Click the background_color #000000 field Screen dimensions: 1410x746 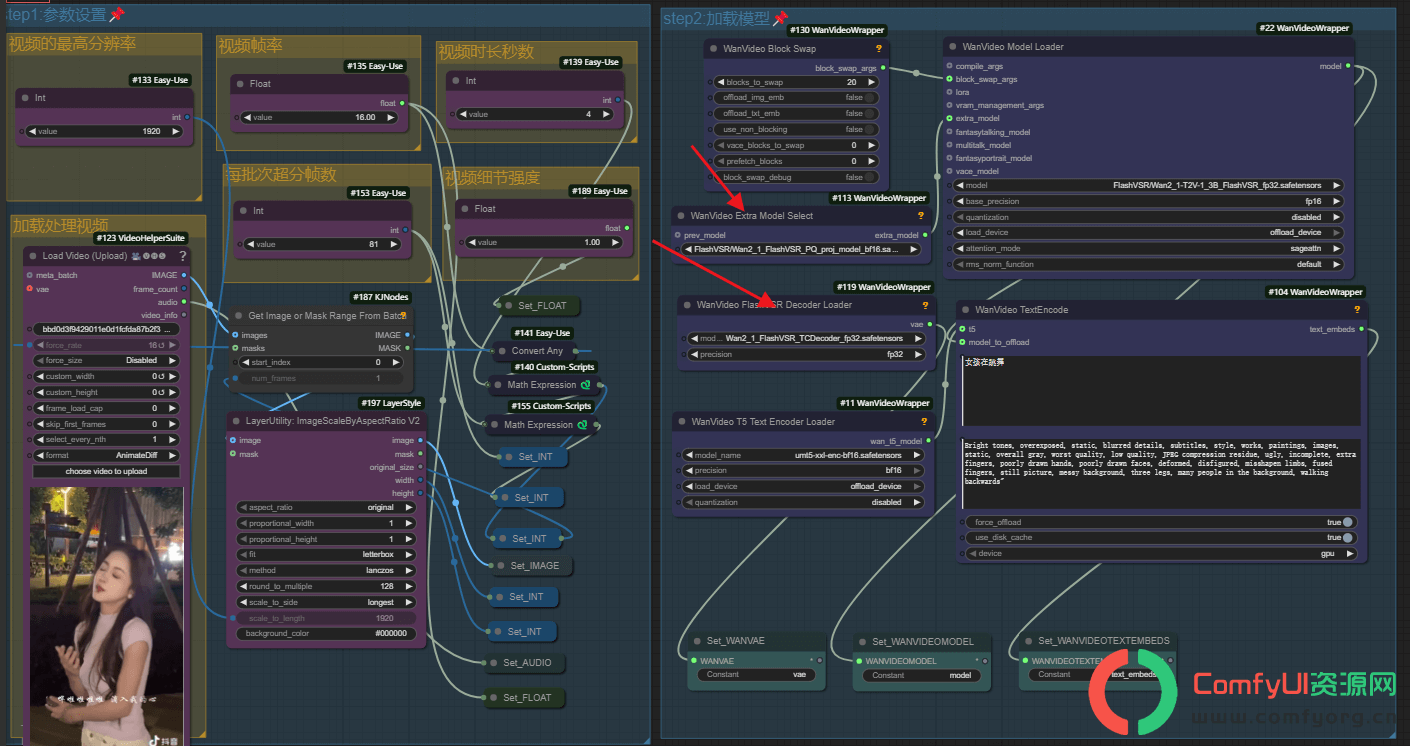(326, 634)
